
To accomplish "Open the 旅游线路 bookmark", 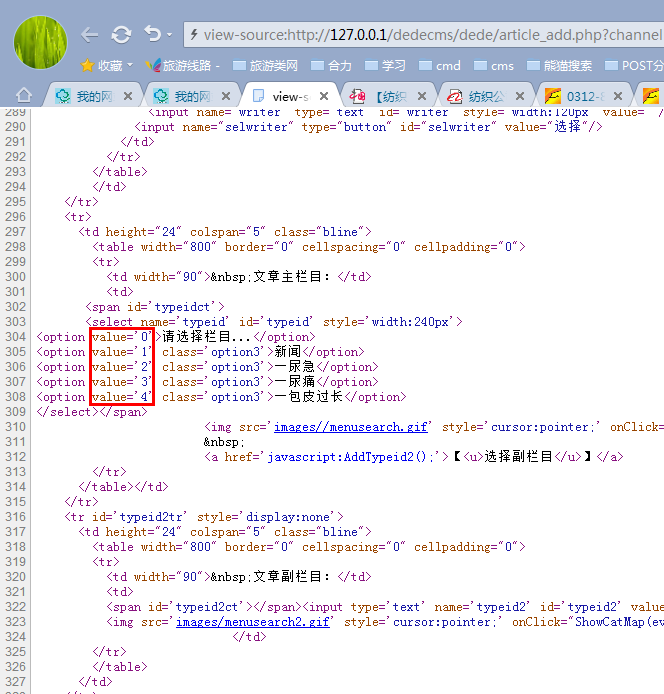I will (182, 66).
